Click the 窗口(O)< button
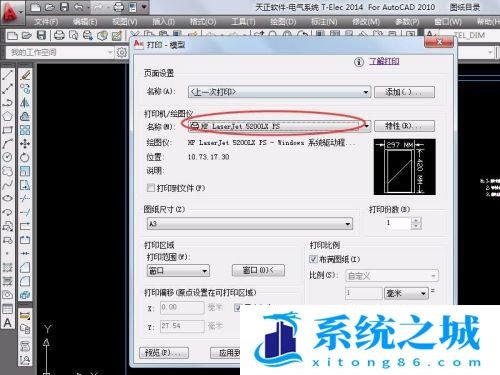Screen dimensions: 500x375 pyautogui.click(x=258, y=270)
